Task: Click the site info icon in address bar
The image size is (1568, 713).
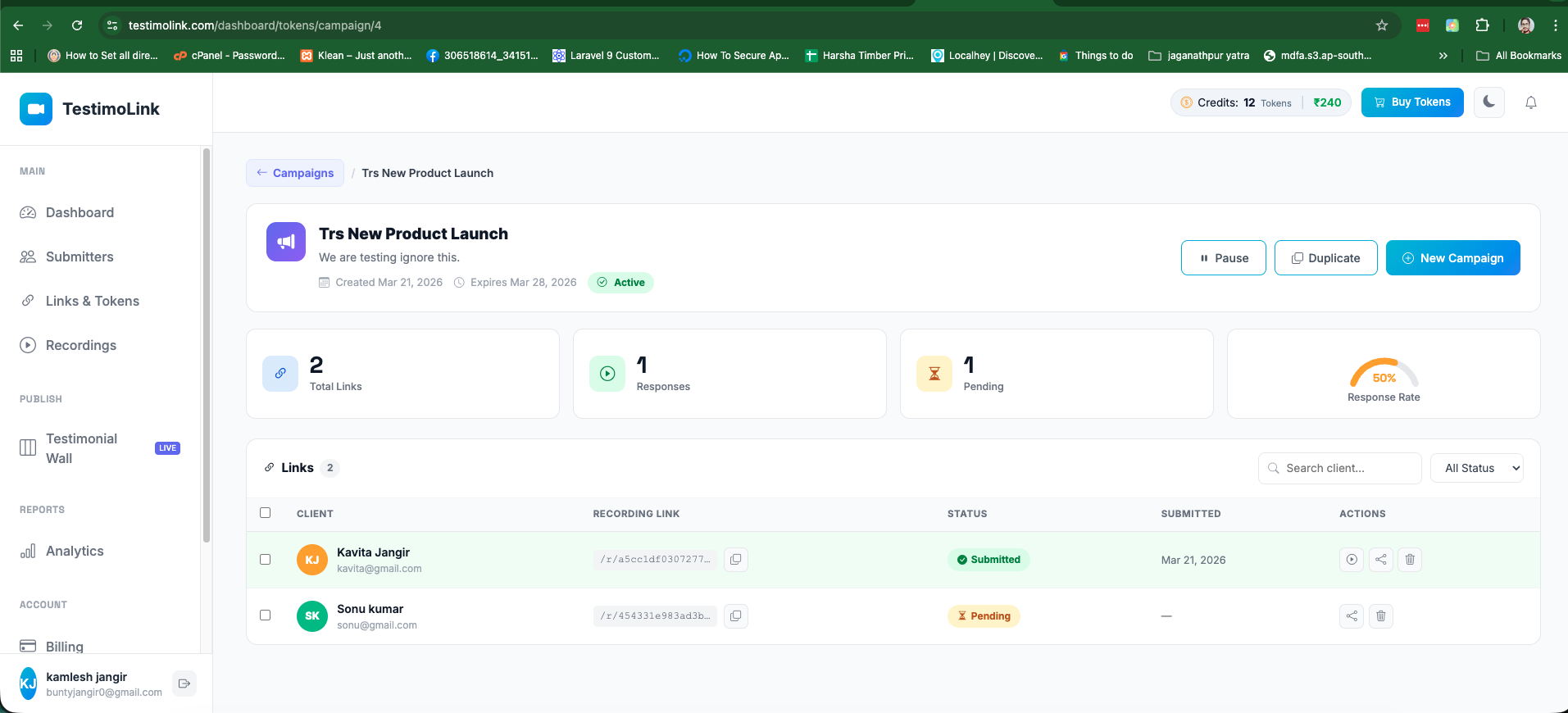Action: click(112, 25)
